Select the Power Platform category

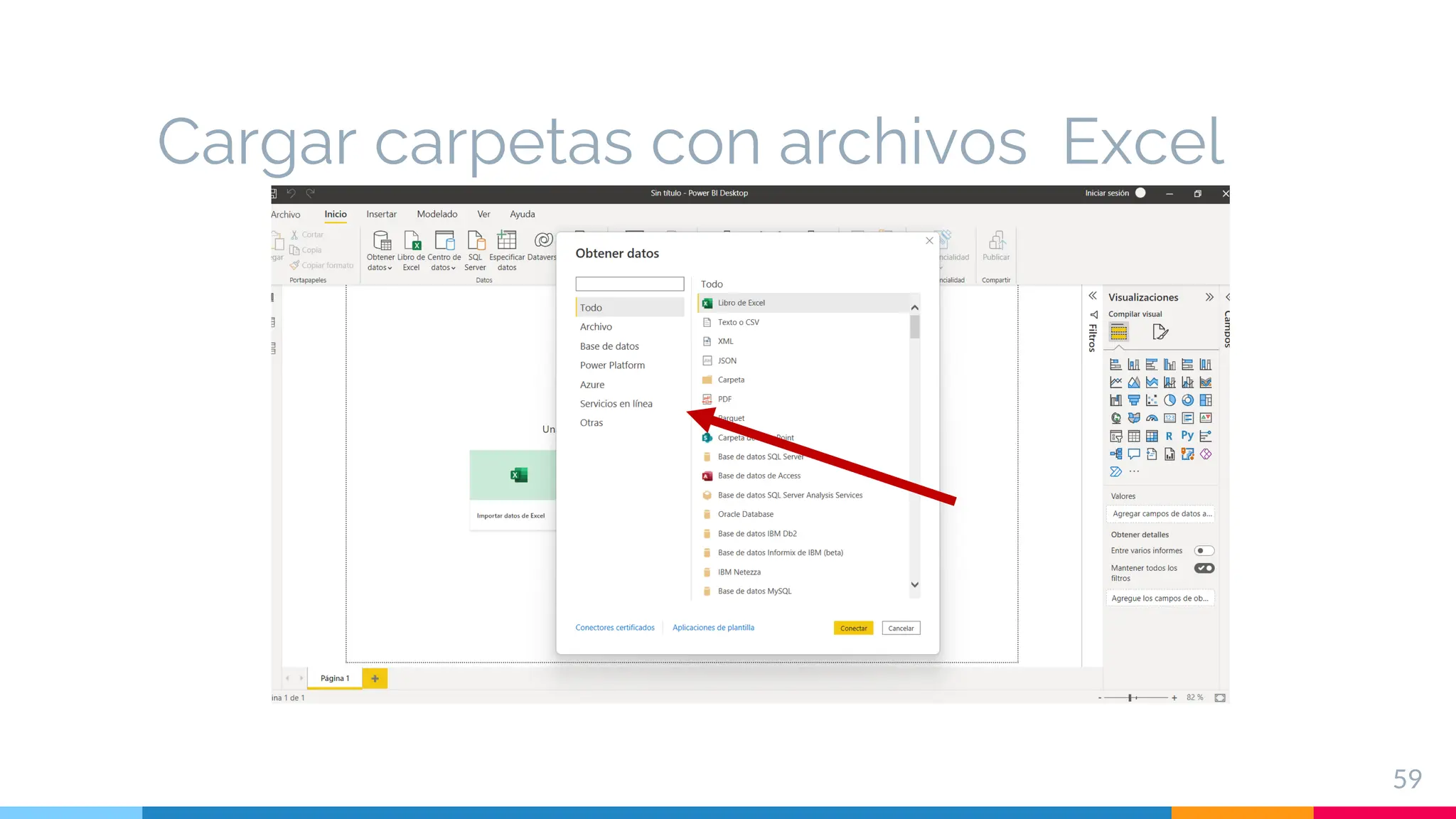pyautogui.click(x=612, y=365)
